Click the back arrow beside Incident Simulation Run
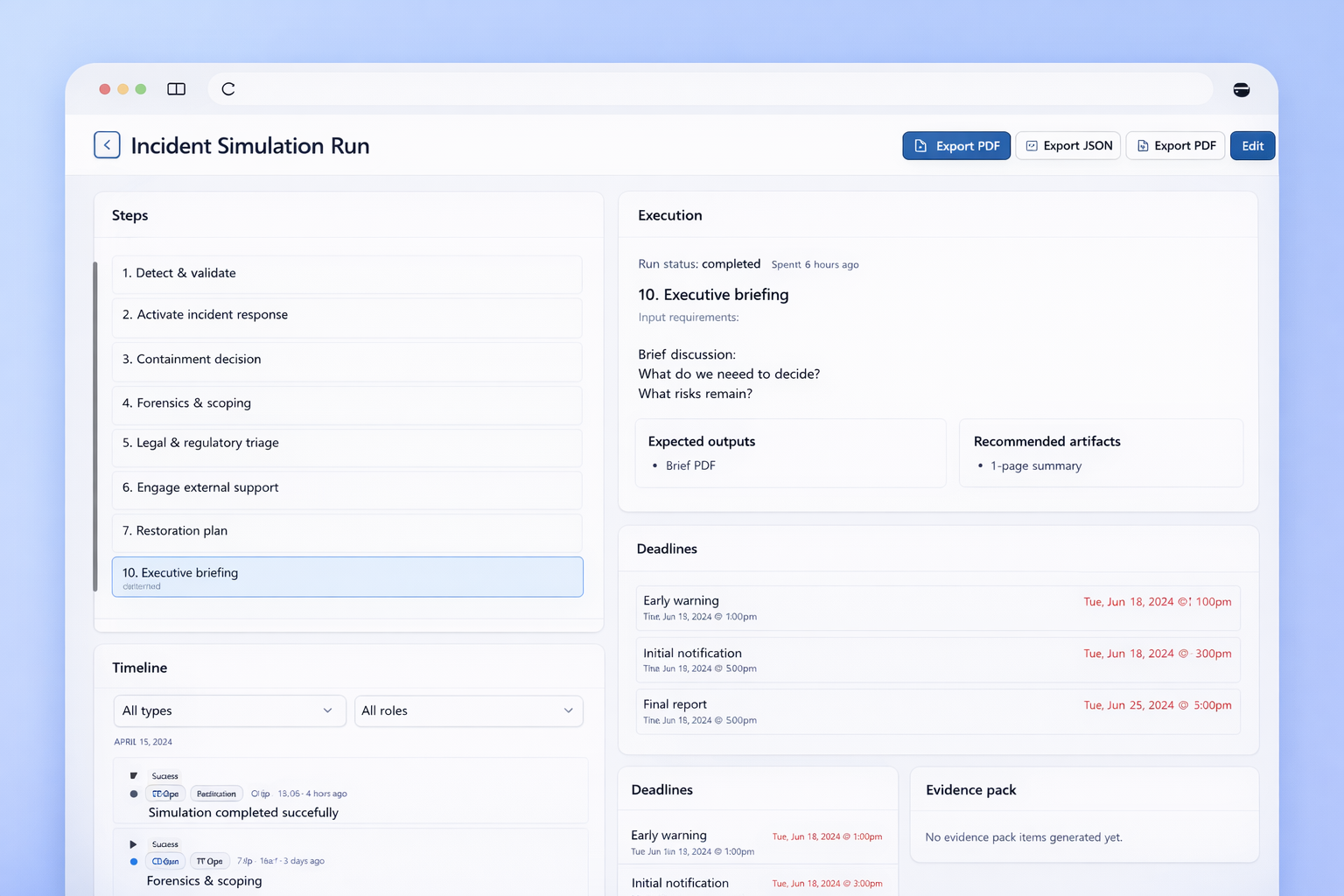 (x=107, y=145)
